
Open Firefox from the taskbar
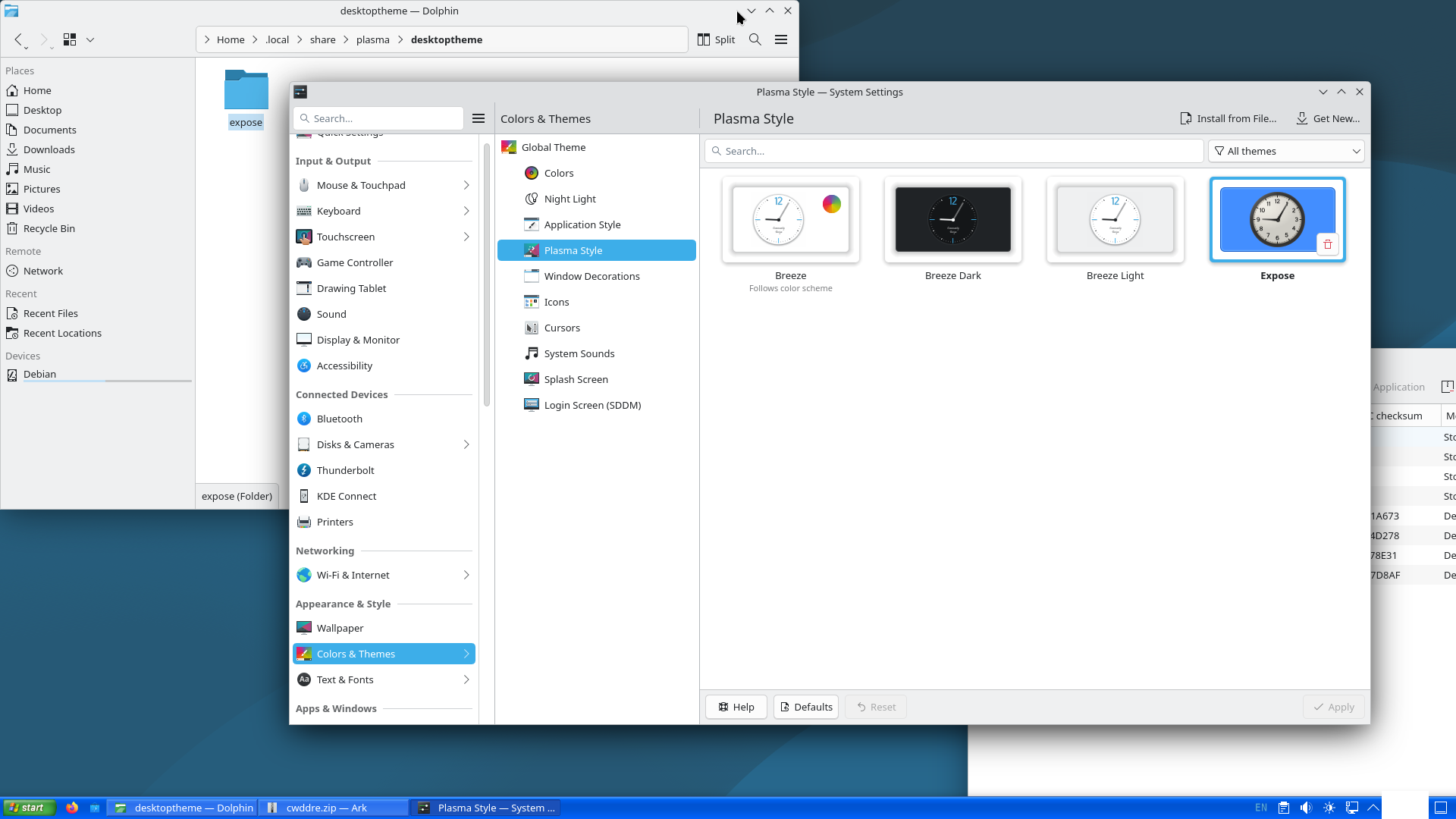[72, 808]
